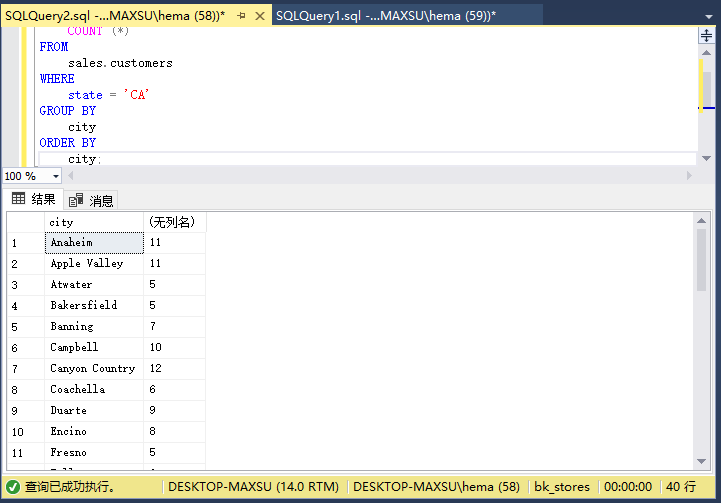This screenshot has width=721, height=503.
Task: Select the Canyon Country cell
Action: pyautogui.click(x=94, y=369)
